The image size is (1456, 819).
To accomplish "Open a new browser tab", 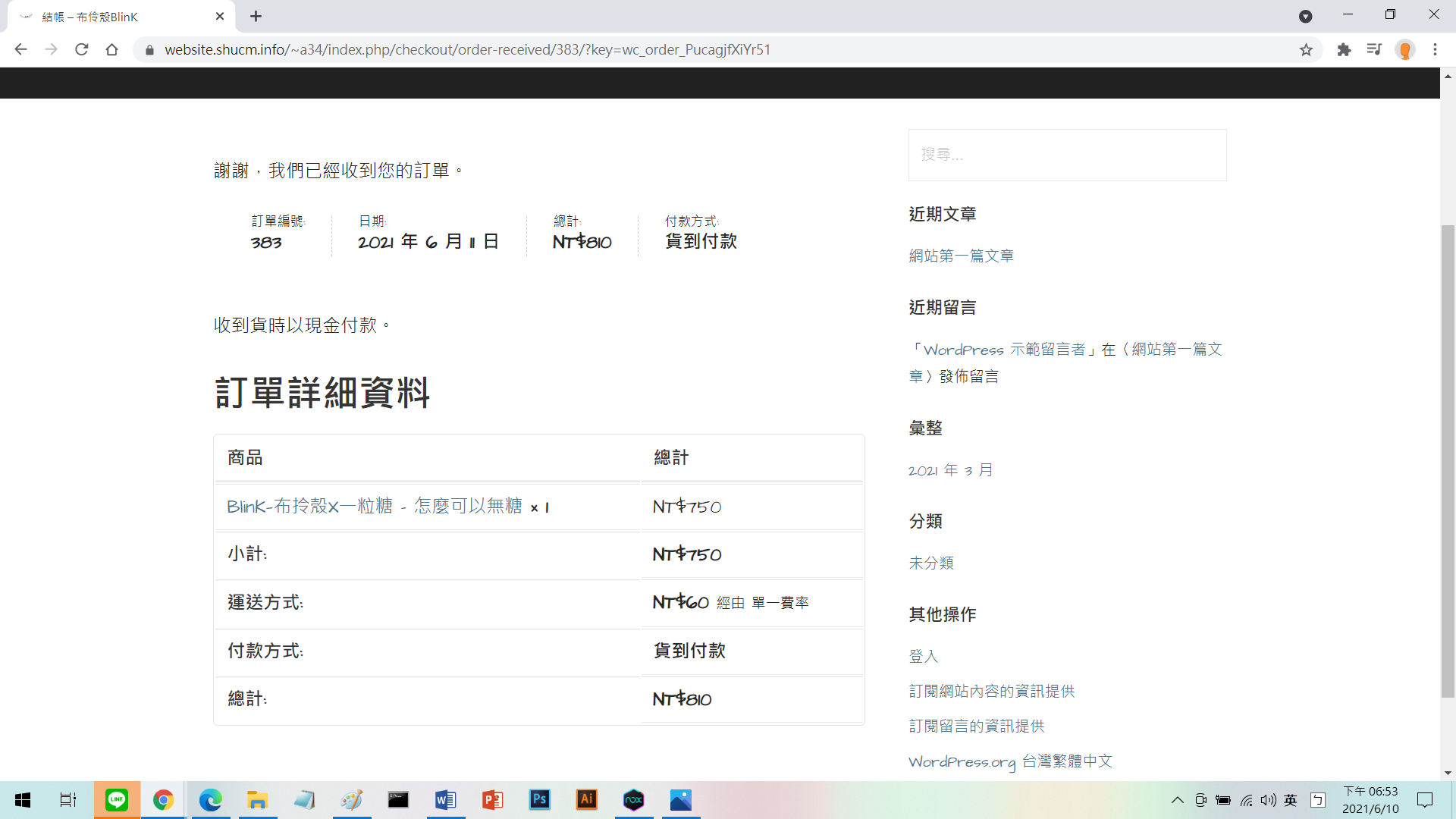I will click(x=256, y=17).
